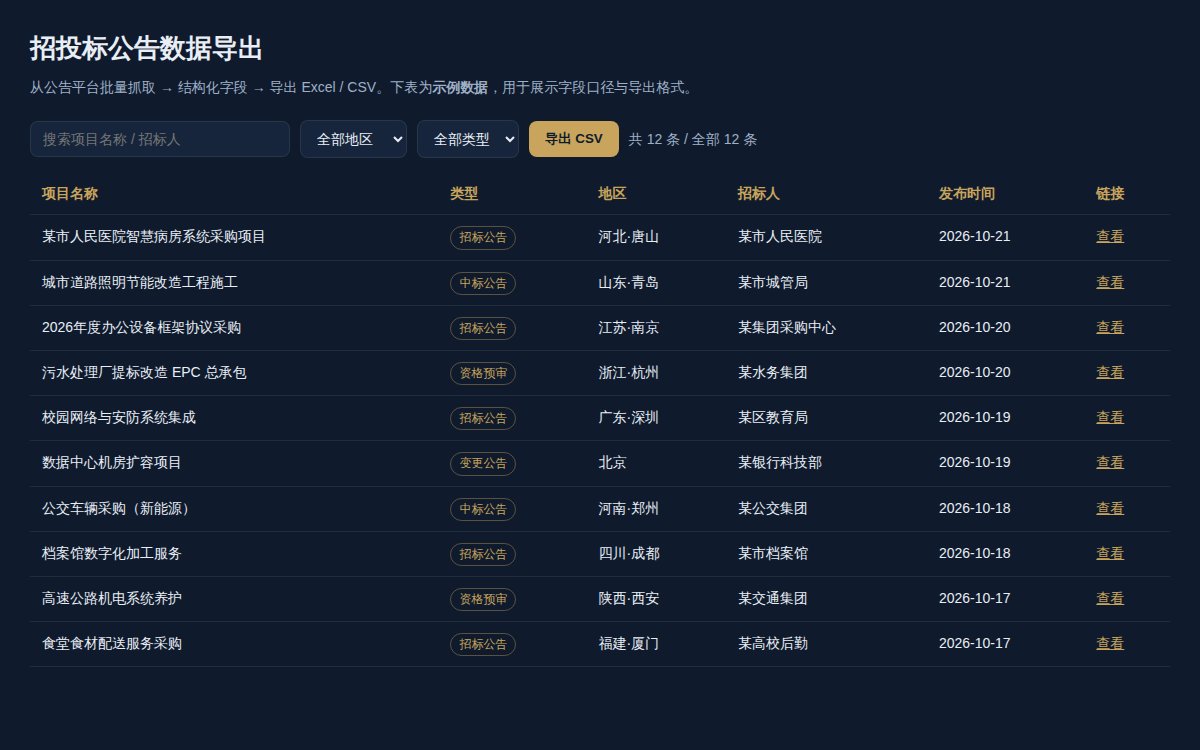The height and width of the screenshot is (750, 1200).
Task: Select project name 数据中心机房扩容项目
Action: (112, 463)
